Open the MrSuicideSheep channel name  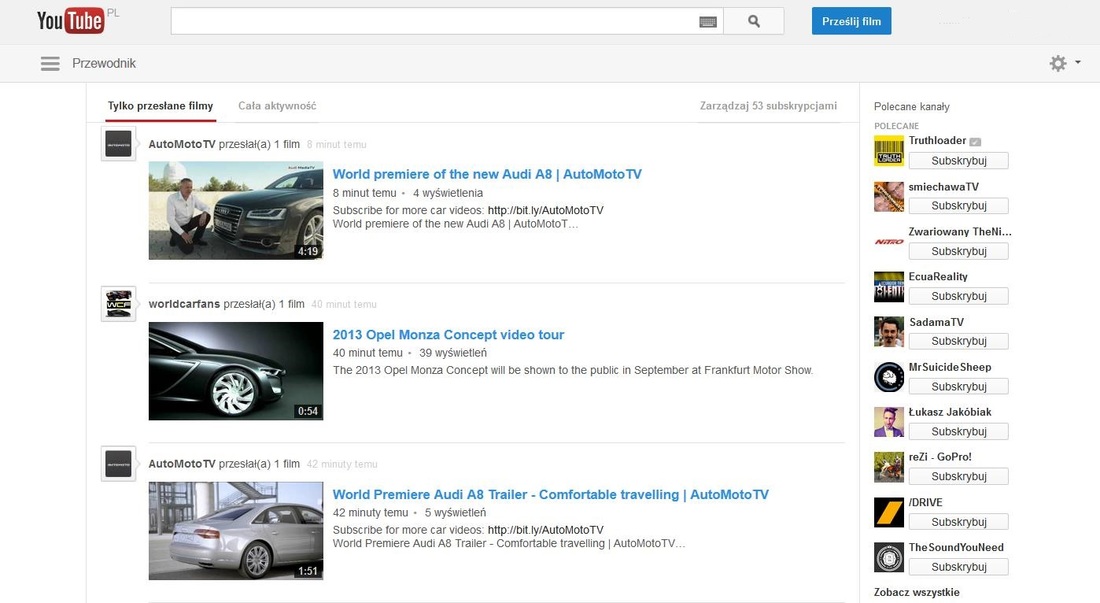coord(950,367)
